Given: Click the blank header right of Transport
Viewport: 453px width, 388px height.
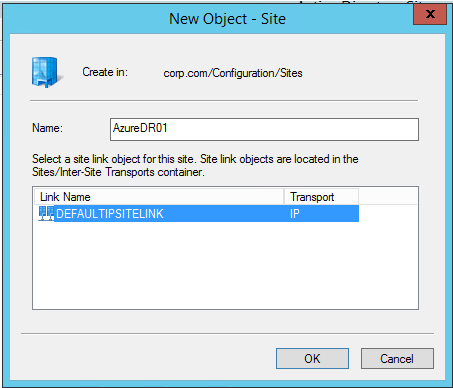Looking at the screenshot, I should click(388, 197).
